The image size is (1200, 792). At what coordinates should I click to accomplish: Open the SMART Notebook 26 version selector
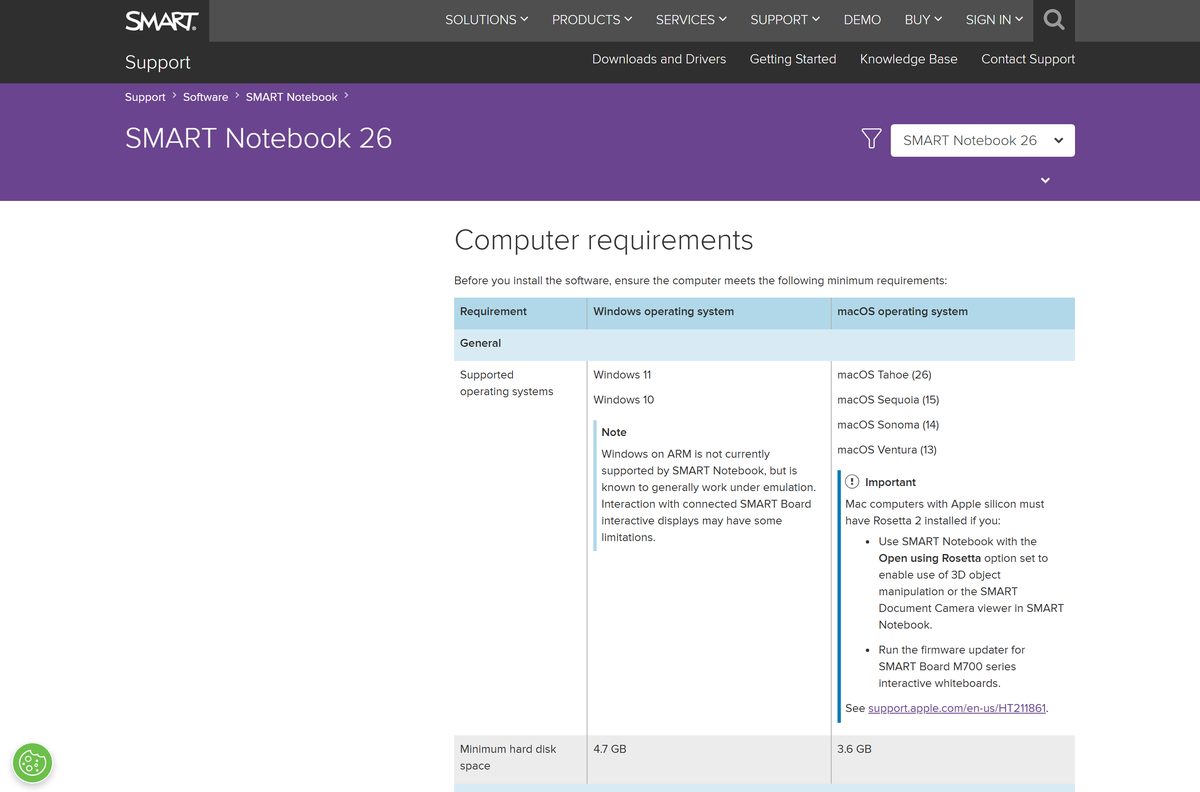click(982, 140)
